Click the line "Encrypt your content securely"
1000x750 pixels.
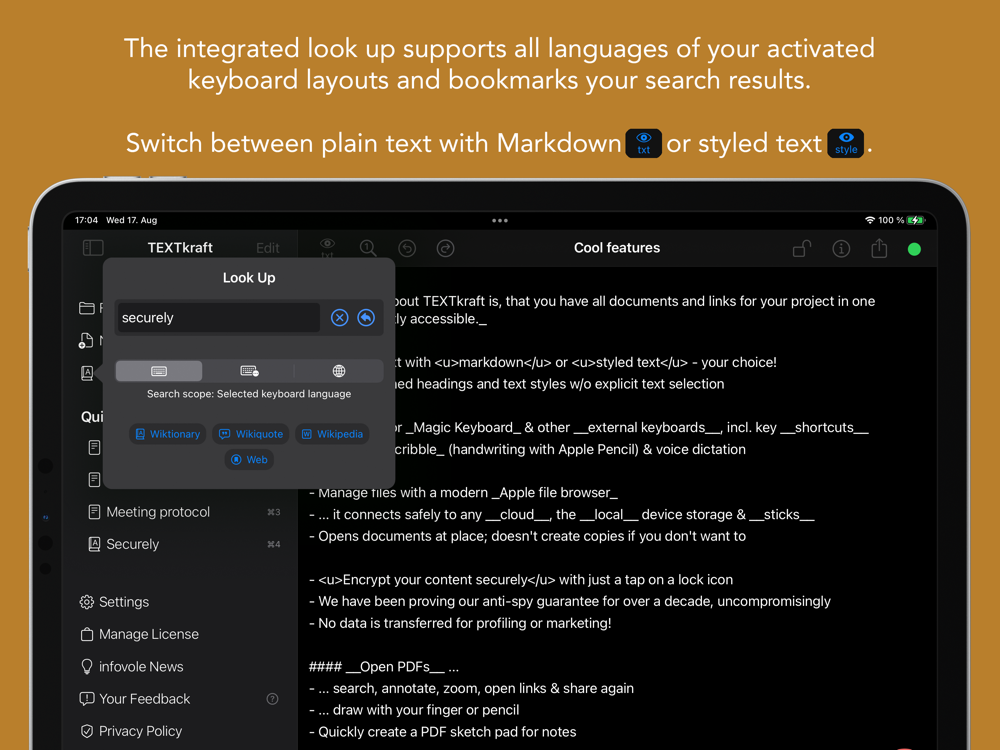(x=521, y=580)
